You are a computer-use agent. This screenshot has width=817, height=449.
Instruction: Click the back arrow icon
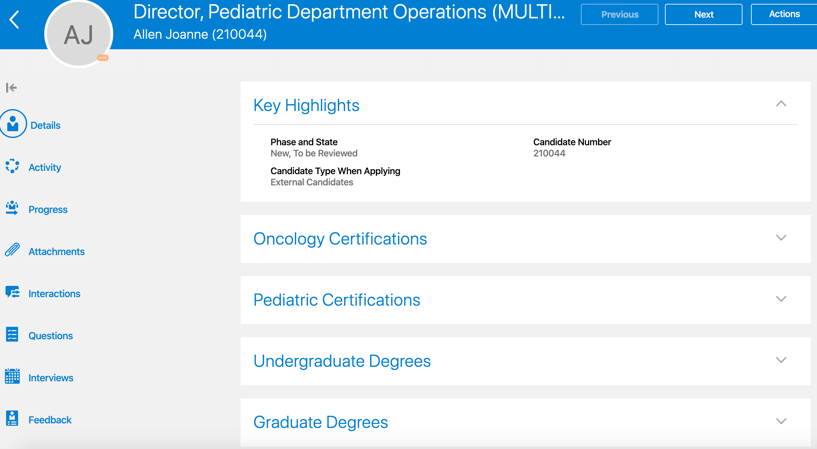click(x=14, y=20)
